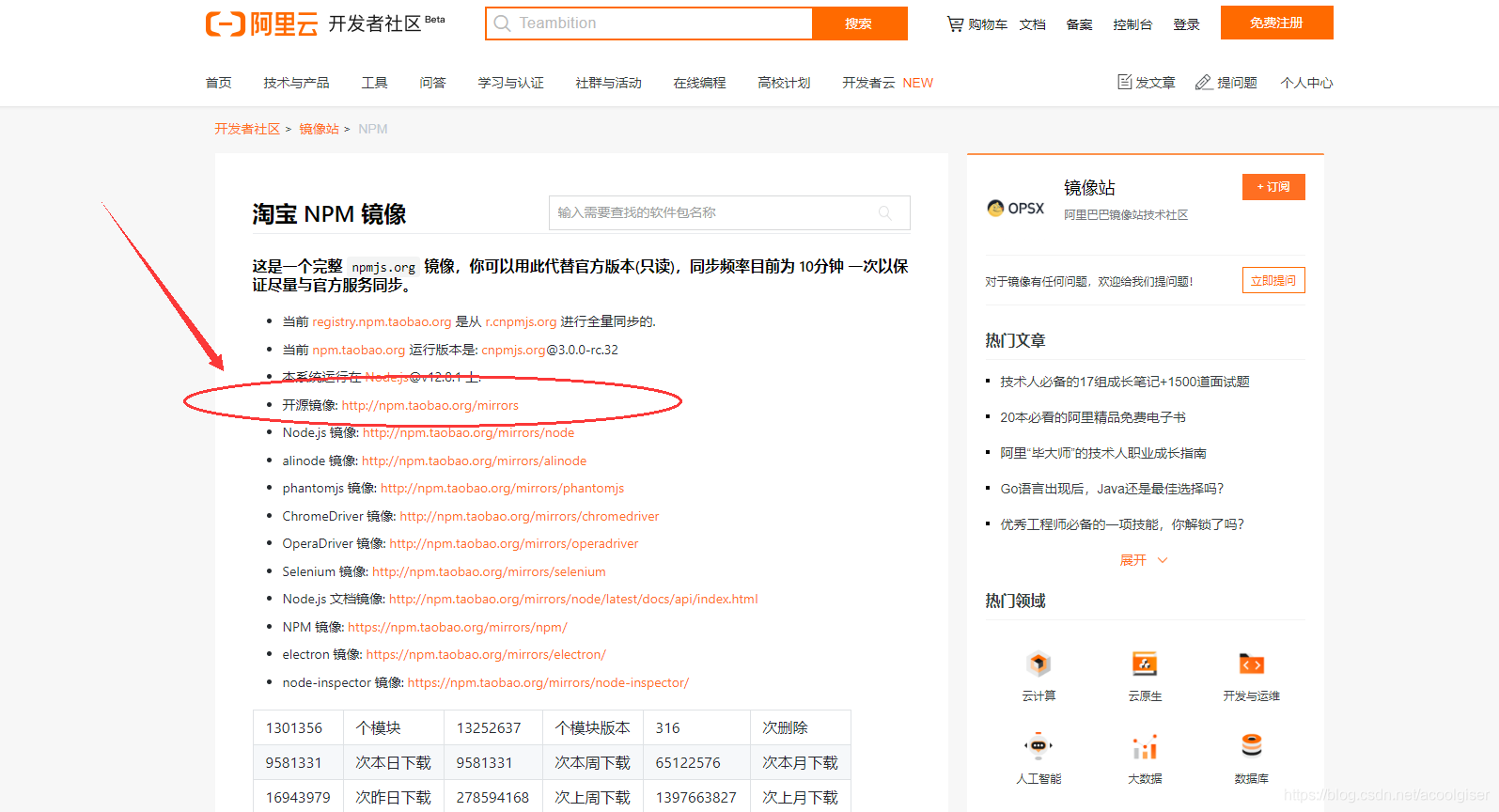1499x812 pixels.
Task: Click the OPSX community logo
Action: pos(1015,208)
